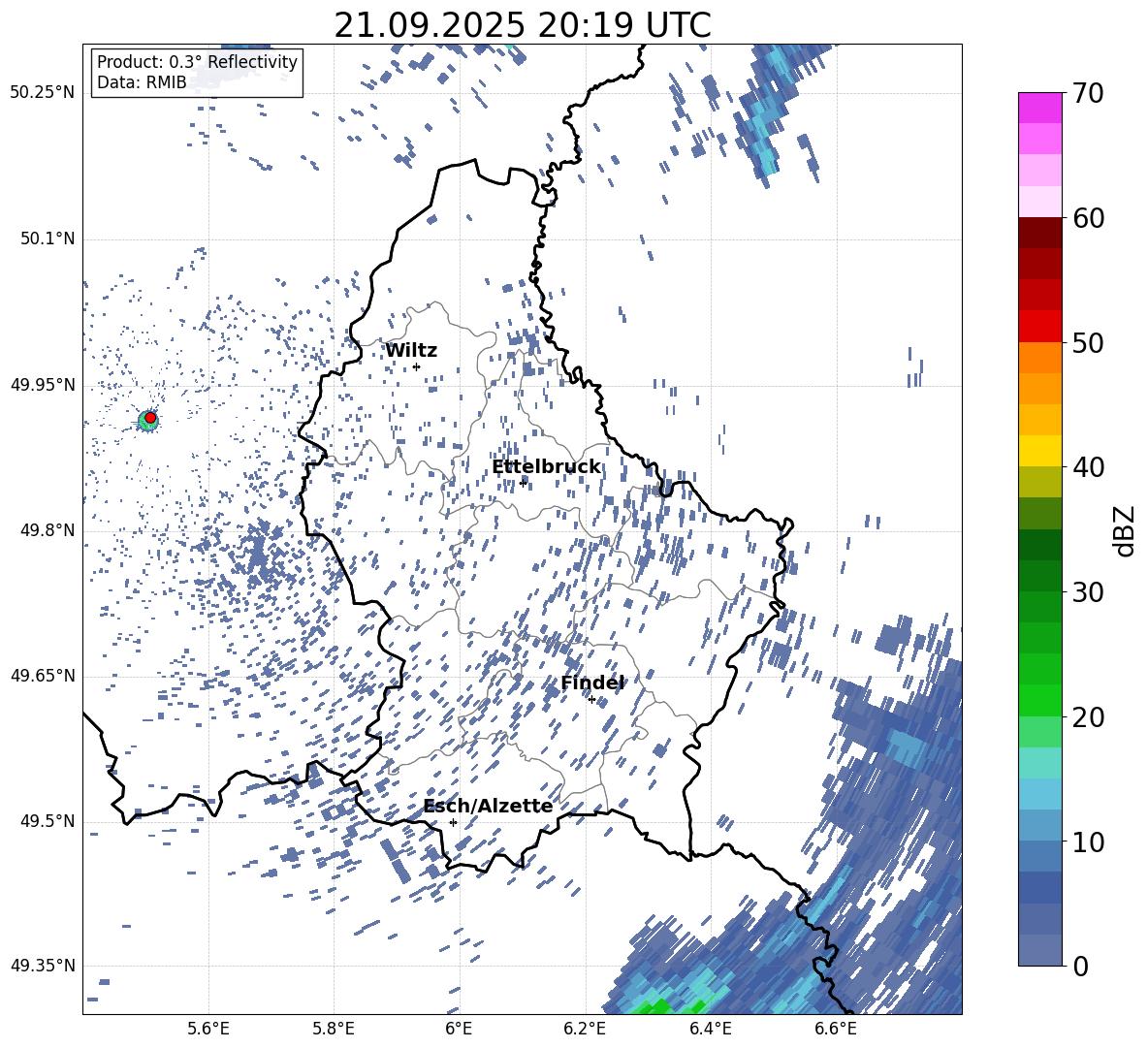1148x1048 pixels.
Task: Click the red radar site marker
Action: [x=150, y=417]
